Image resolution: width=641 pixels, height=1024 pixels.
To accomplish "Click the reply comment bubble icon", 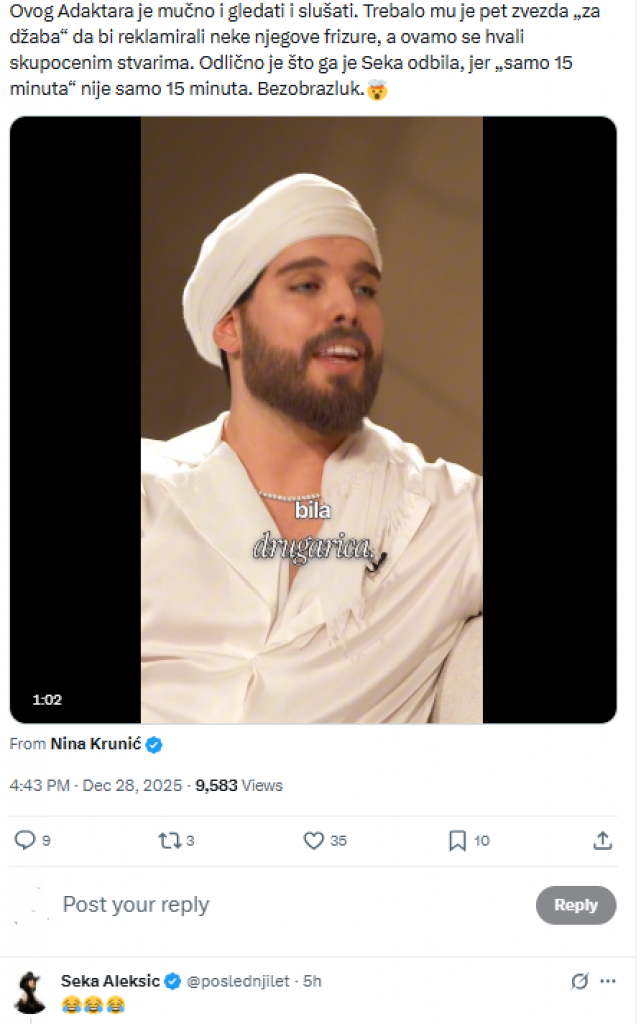I will pyautogui.click(x=26, y=841).
